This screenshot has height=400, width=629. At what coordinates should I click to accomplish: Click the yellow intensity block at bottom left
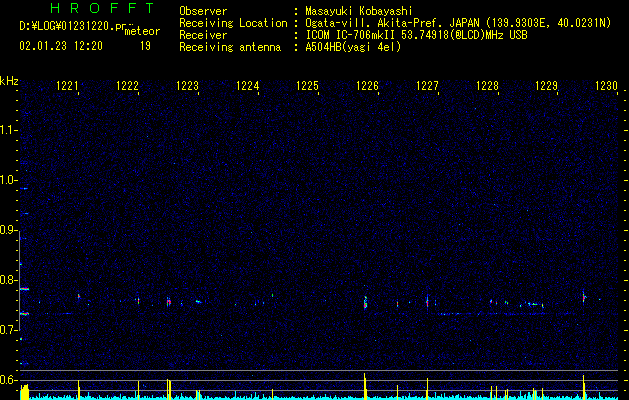click(24, 392)
